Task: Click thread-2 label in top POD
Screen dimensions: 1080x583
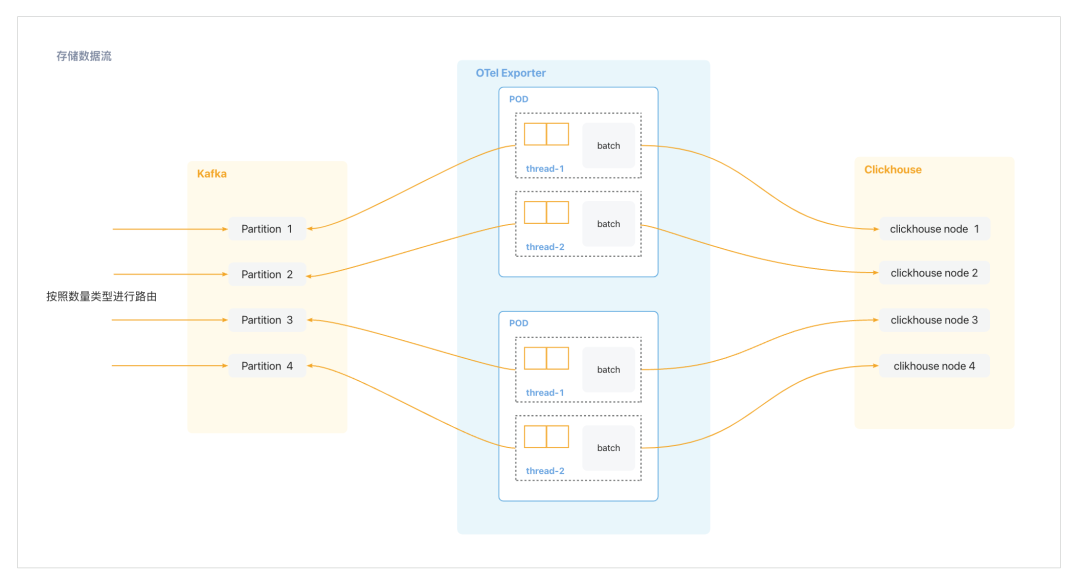Action: (x=545, y=247)
